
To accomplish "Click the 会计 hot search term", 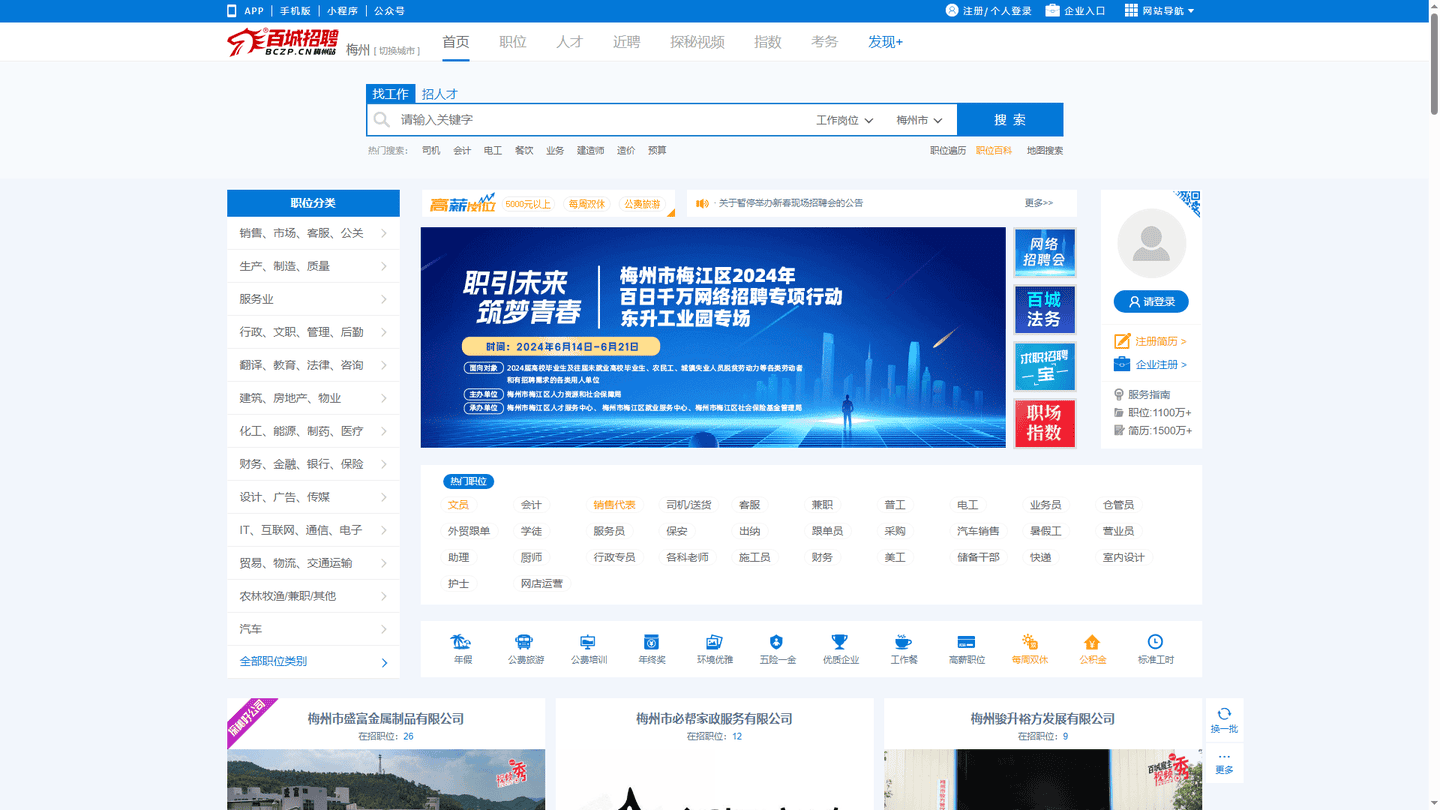I will 462,151.
